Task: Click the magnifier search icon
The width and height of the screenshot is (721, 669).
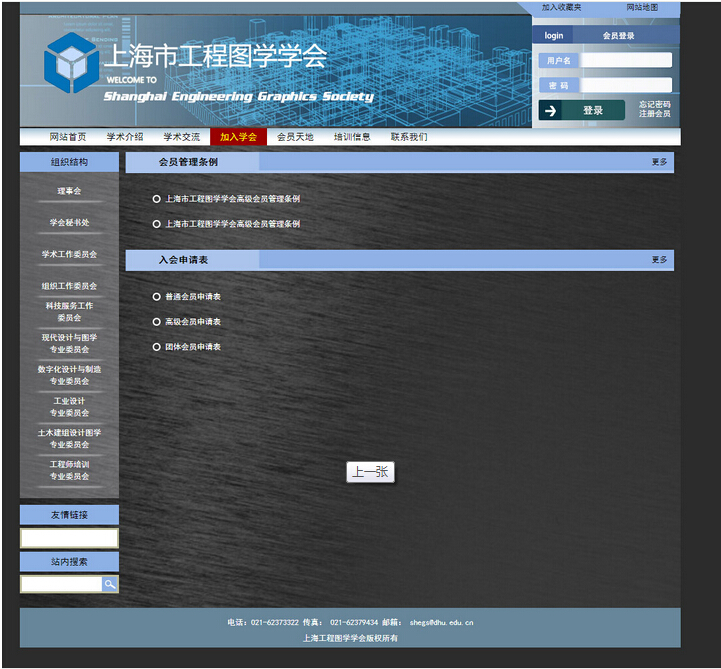Action: [110, 584]
